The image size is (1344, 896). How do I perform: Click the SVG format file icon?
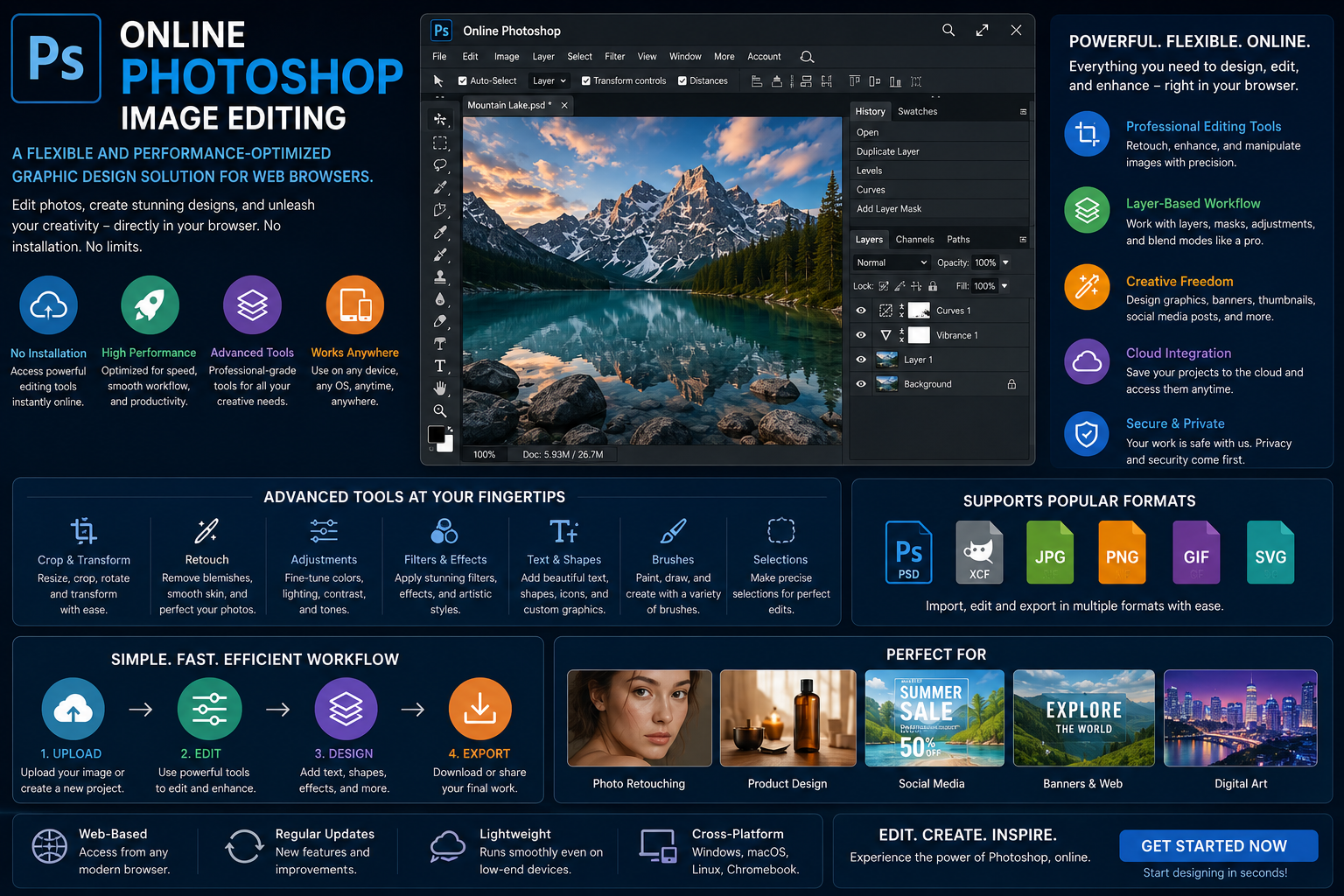[1270, 552]
